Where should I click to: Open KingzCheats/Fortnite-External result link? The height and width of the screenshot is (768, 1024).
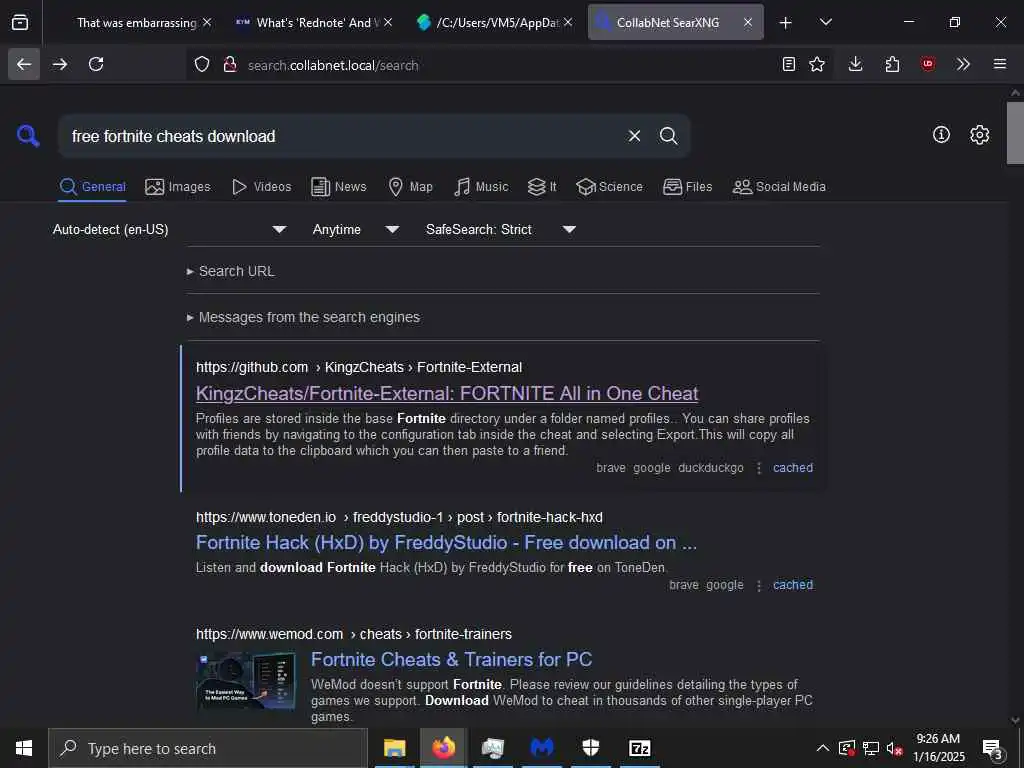[447, 393]
